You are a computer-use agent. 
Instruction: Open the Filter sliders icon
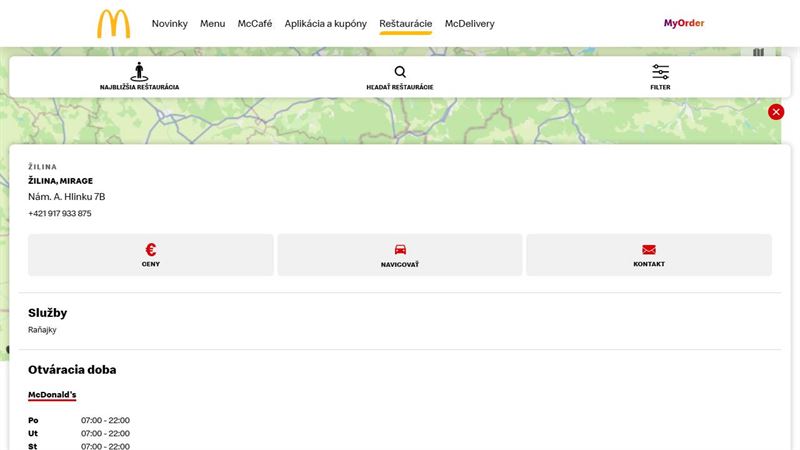(660, 72)
